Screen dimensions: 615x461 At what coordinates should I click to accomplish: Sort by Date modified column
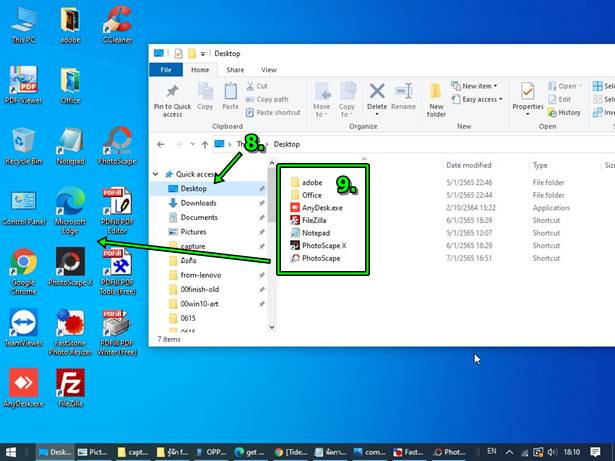pos(468,165)
